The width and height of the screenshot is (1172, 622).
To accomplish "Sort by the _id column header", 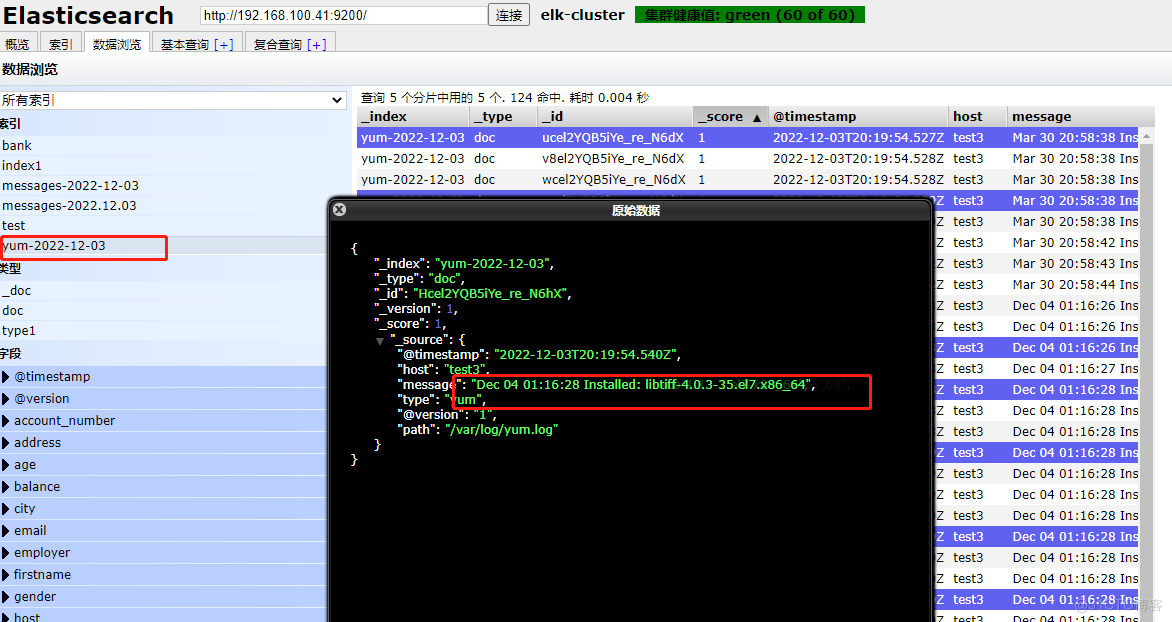I will point(616,117).
